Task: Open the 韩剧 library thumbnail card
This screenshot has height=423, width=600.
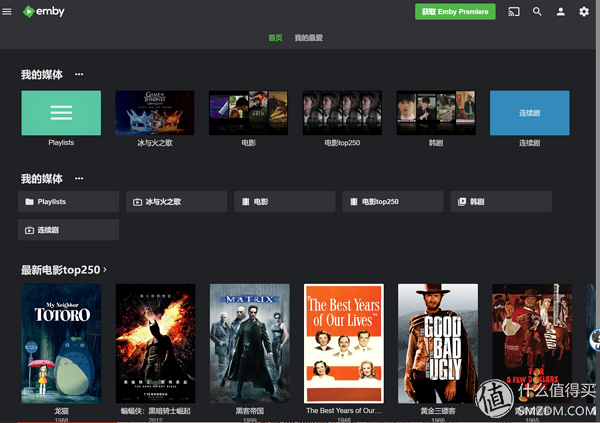Action: [436, 113]
